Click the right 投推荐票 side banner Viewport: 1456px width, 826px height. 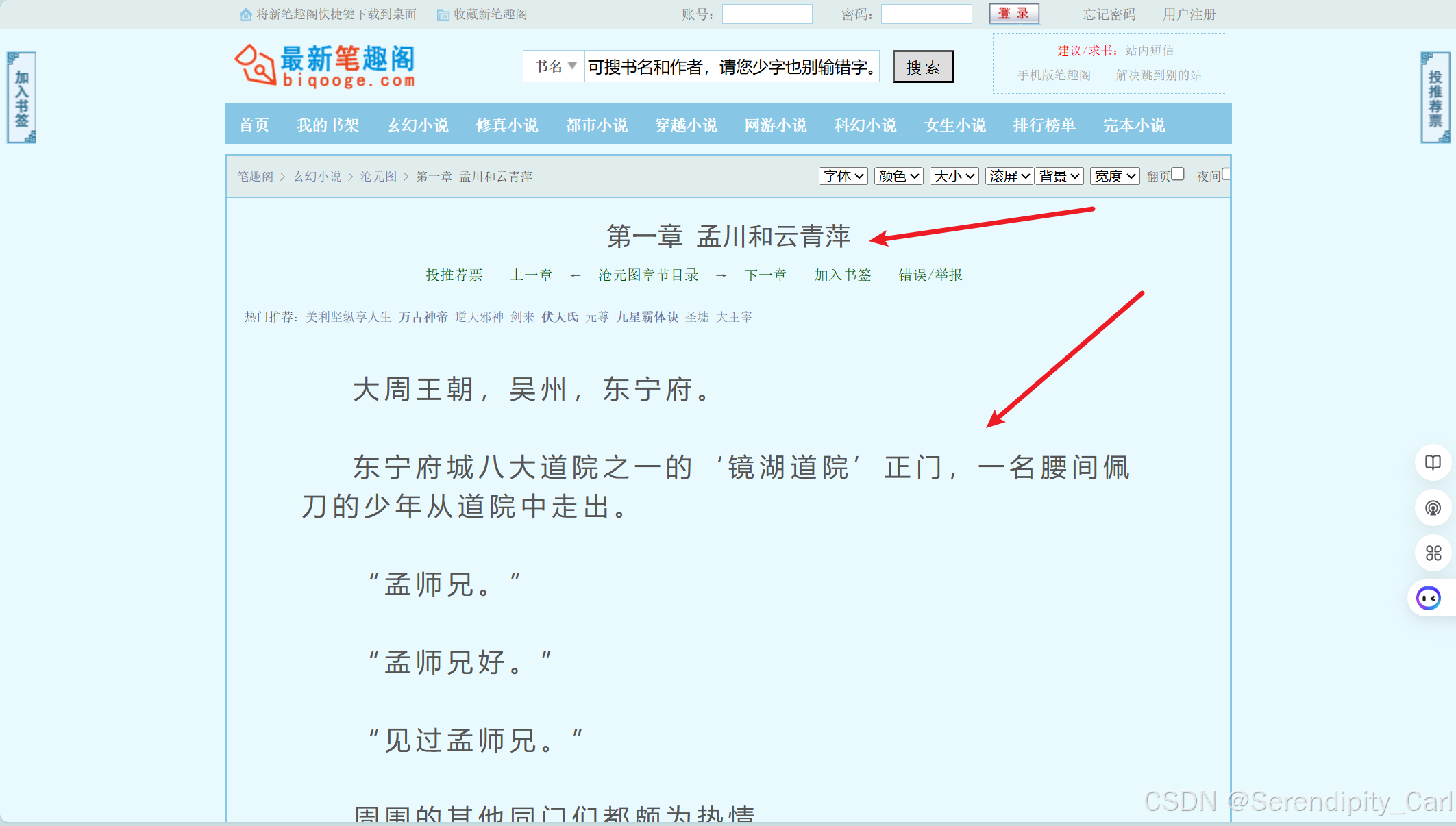(1435, 98)
